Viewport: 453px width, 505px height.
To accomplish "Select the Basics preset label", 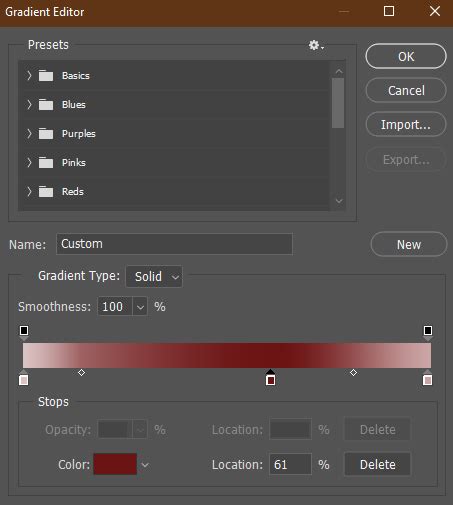I will pyautogui.click(x=76, y=76).
